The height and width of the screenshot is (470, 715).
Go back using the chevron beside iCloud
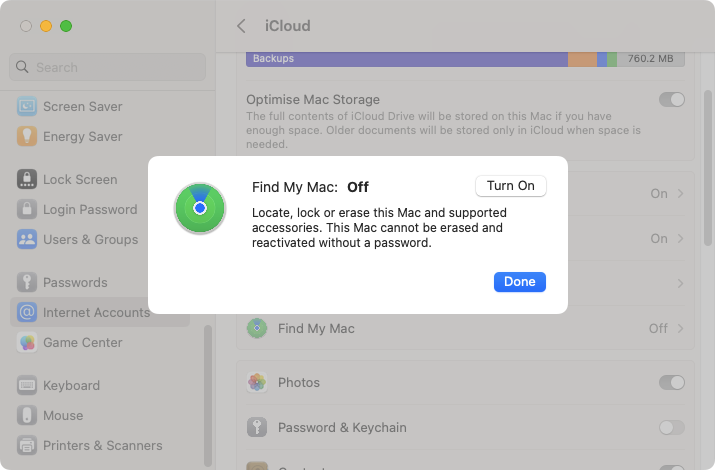[241, 26]
